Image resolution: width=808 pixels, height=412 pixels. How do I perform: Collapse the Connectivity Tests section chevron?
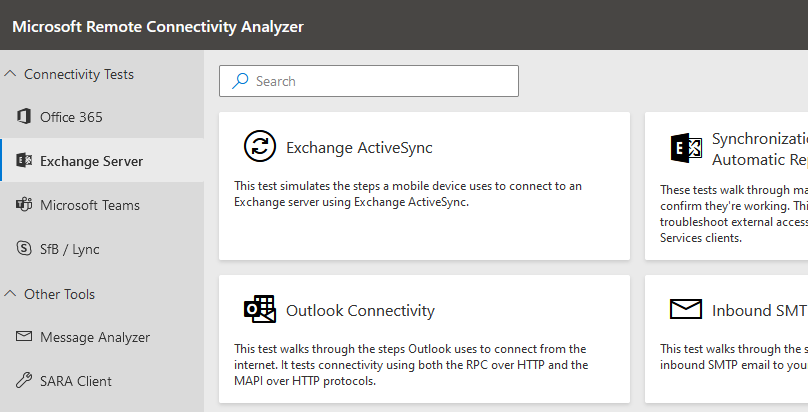(10, 74)
